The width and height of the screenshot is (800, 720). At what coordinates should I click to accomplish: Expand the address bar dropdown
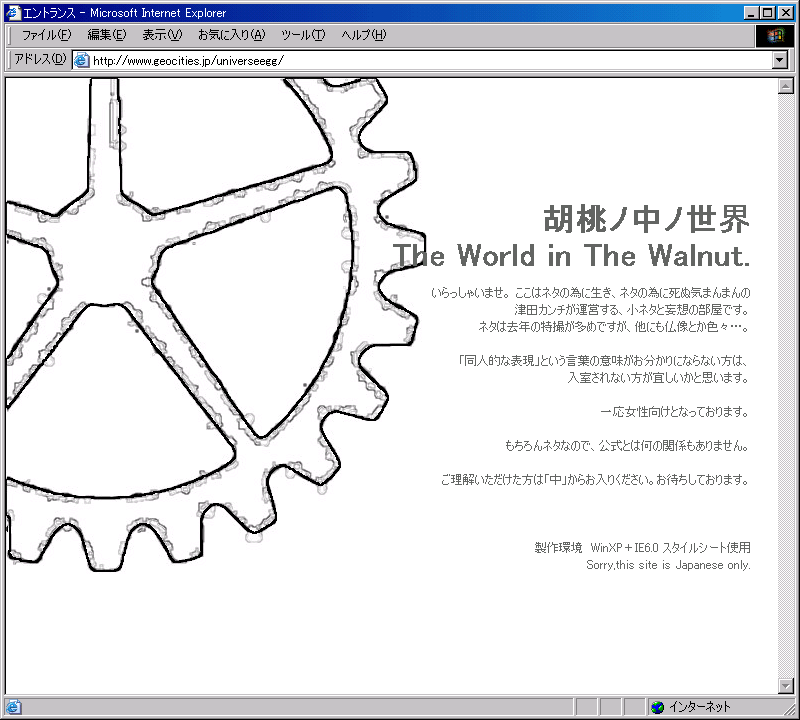(x=779, y=60)
